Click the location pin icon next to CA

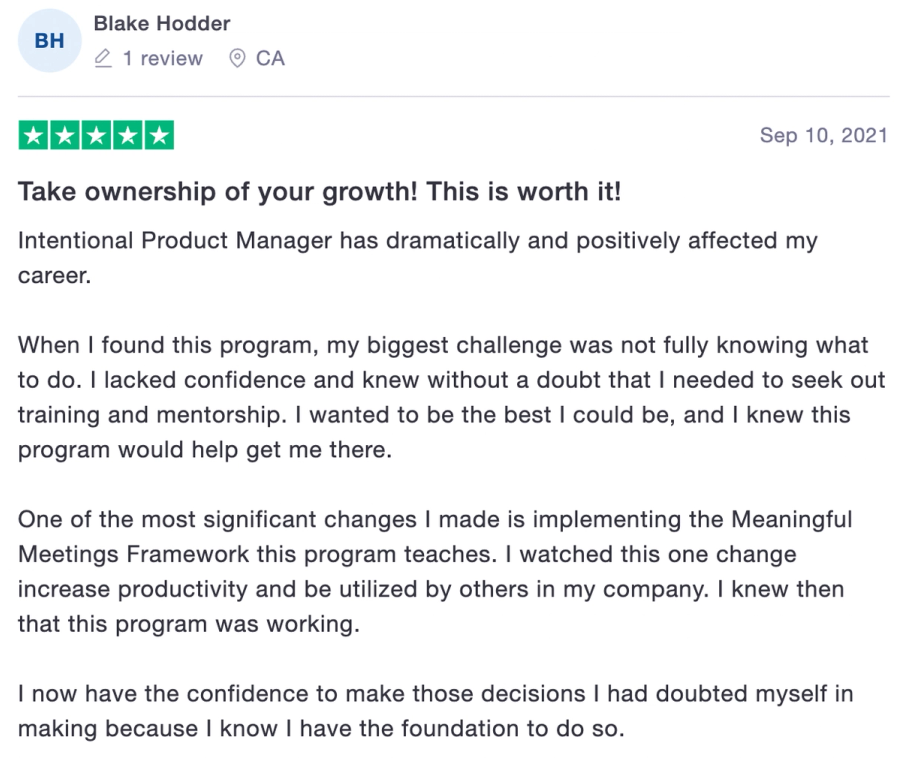[x=235, y=58]
